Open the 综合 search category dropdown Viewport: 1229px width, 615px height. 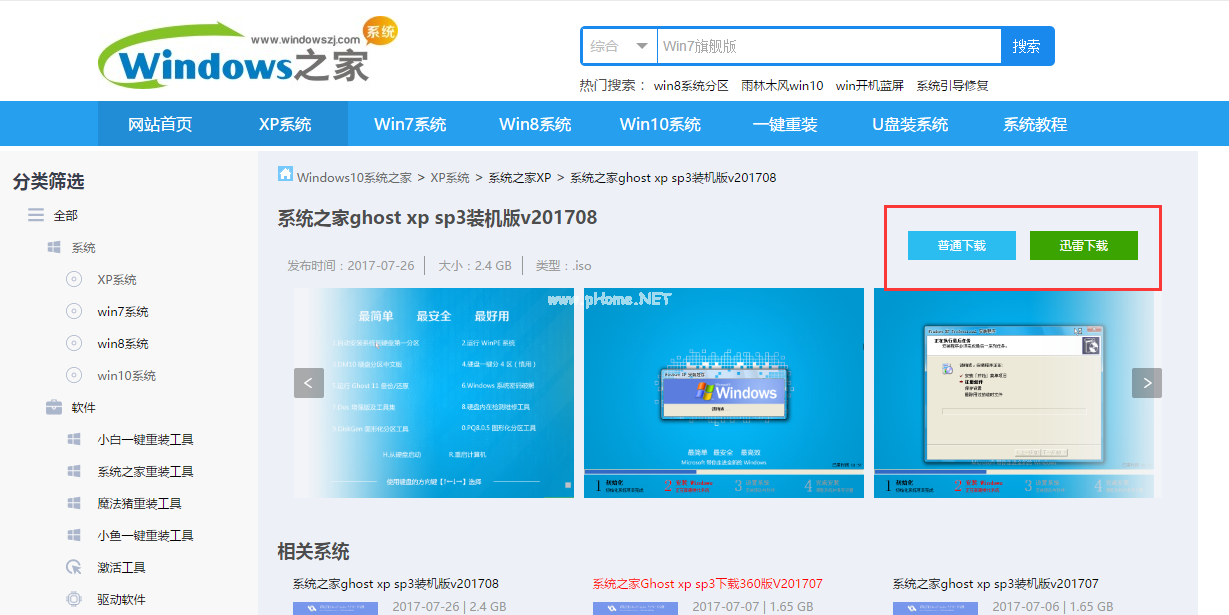[618, 45]
